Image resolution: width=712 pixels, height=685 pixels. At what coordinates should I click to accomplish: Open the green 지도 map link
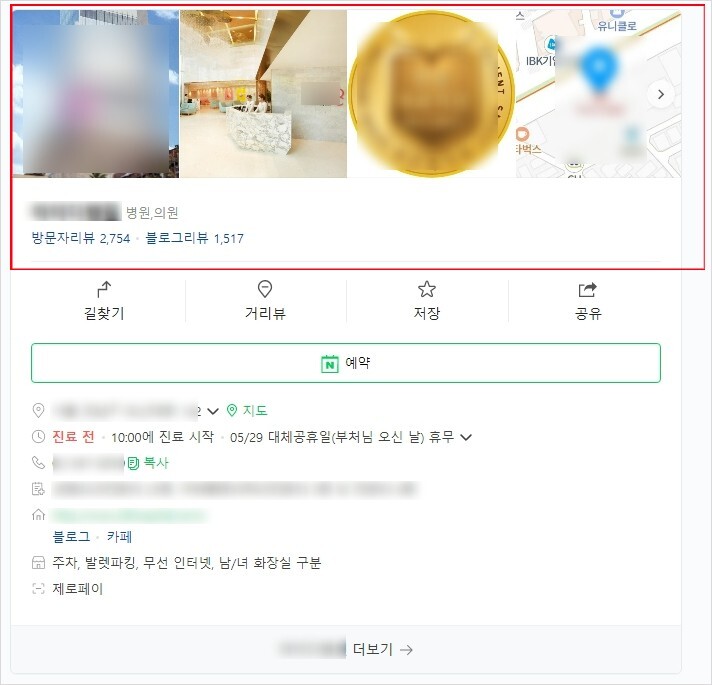(x=247, y=410)
